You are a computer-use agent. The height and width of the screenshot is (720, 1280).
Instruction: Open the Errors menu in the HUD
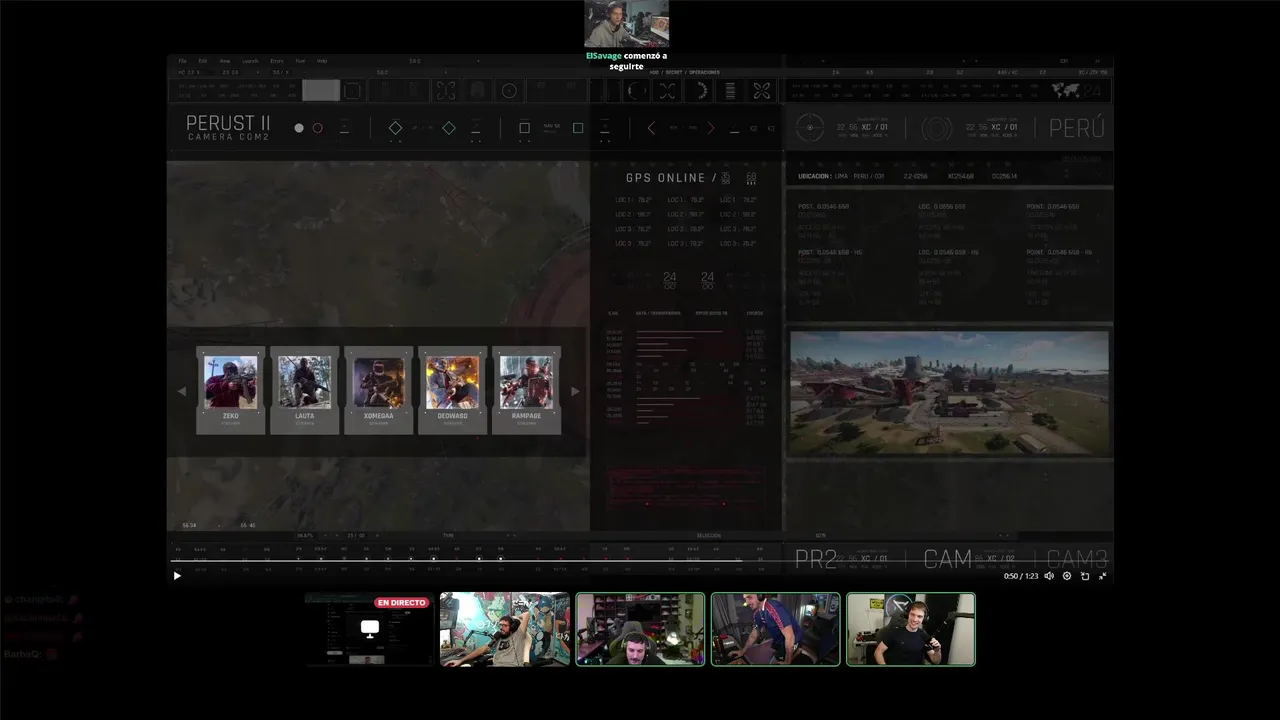point(277,61)
